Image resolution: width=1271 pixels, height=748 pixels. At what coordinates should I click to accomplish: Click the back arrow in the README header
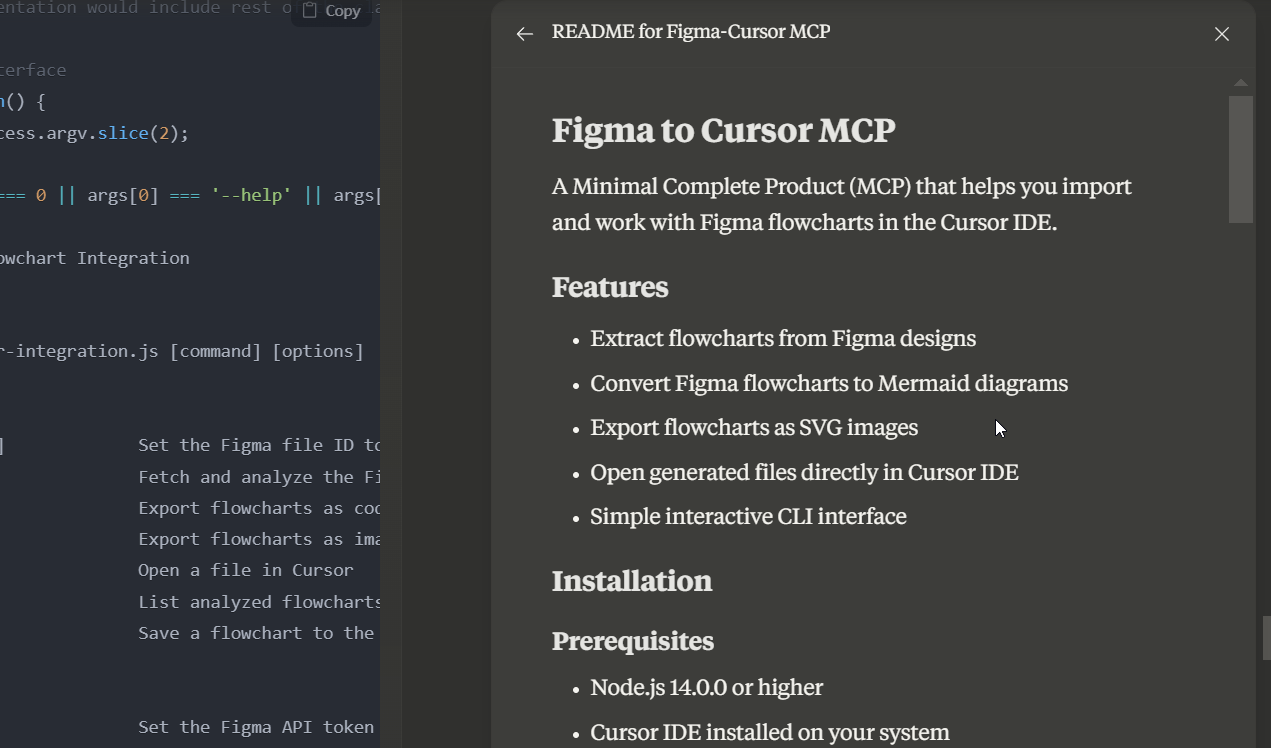tap(524, 33)
